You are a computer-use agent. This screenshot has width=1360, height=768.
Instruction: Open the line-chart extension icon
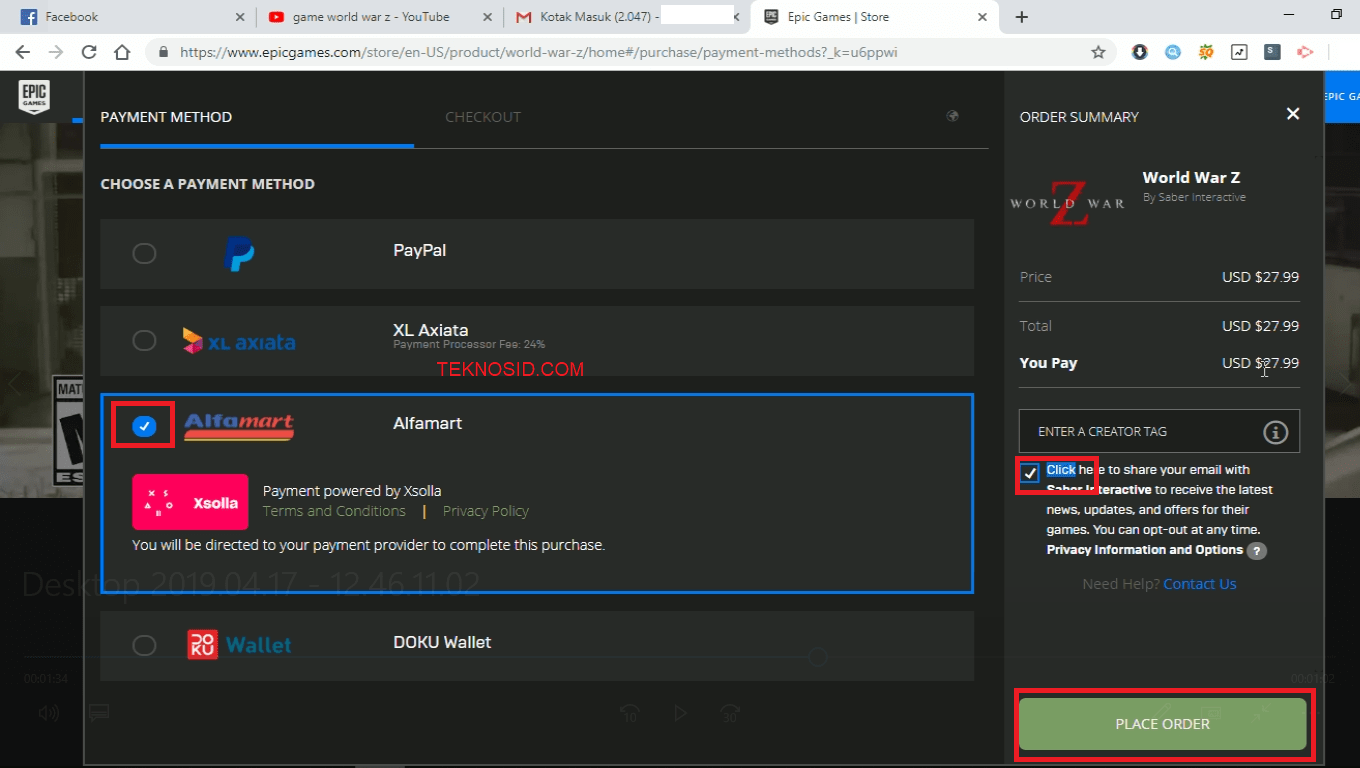point(1239,52)
